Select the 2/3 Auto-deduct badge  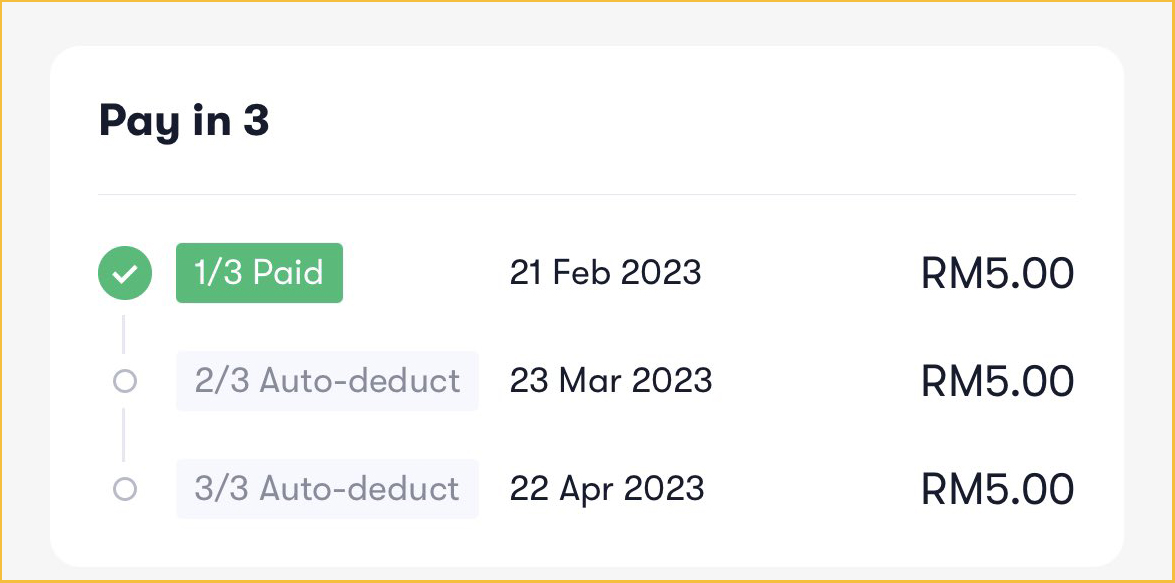(x=327, y=381)
